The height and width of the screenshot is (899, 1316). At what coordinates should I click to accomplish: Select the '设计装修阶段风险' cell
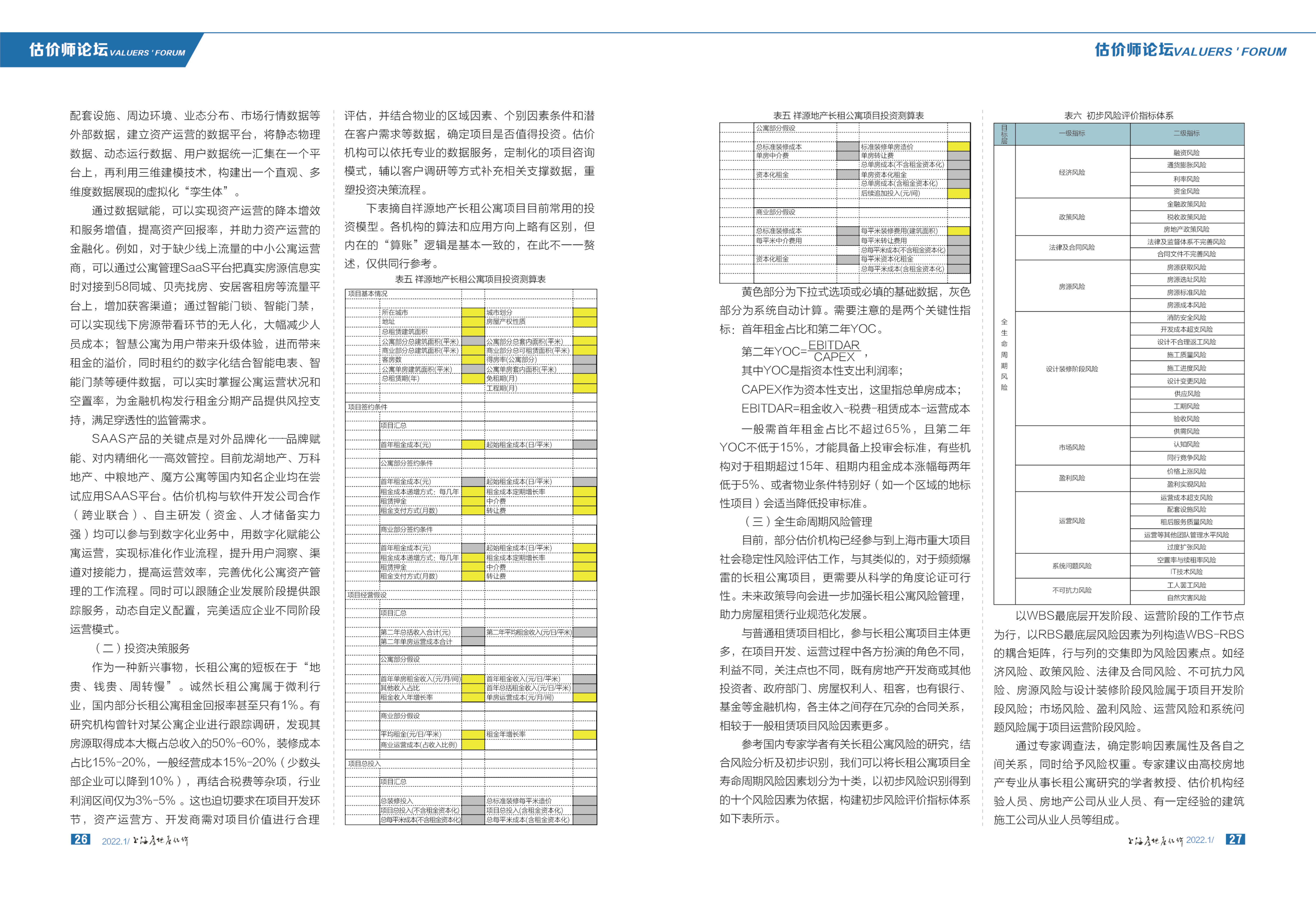click(1072, 369)
